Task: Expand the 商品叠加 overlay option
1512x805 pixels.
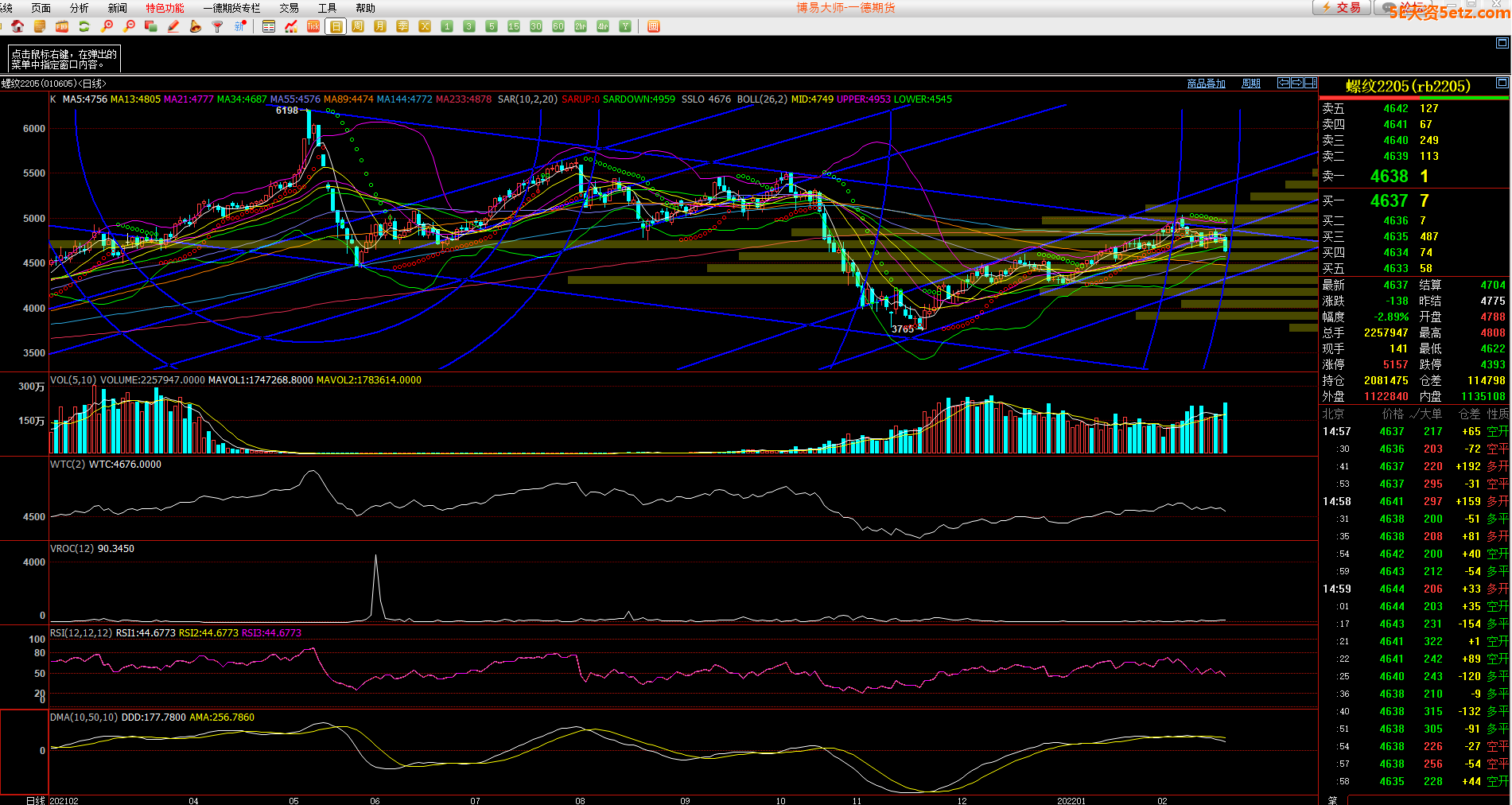Action: pyautogui.click(x=1206, y=84)
